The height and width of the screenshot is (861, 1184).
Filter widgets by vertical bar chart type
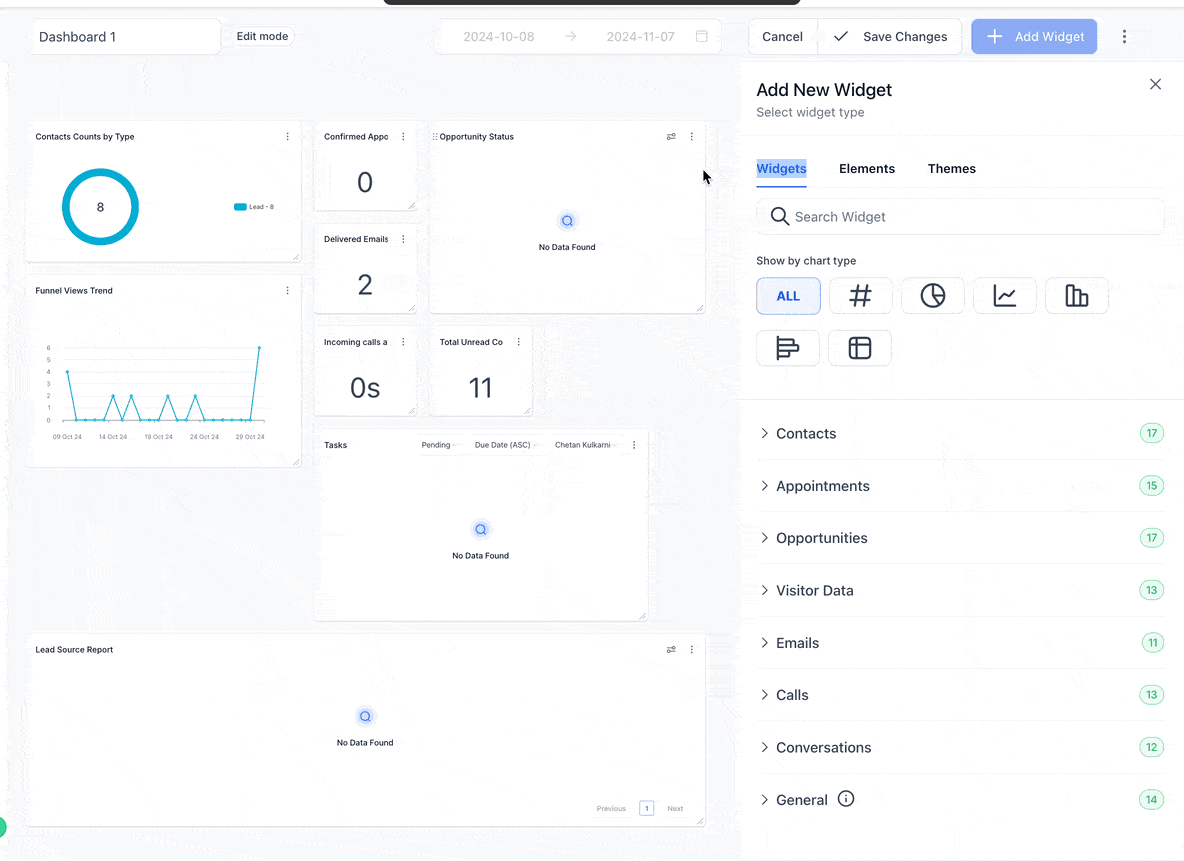point(1077,296)
